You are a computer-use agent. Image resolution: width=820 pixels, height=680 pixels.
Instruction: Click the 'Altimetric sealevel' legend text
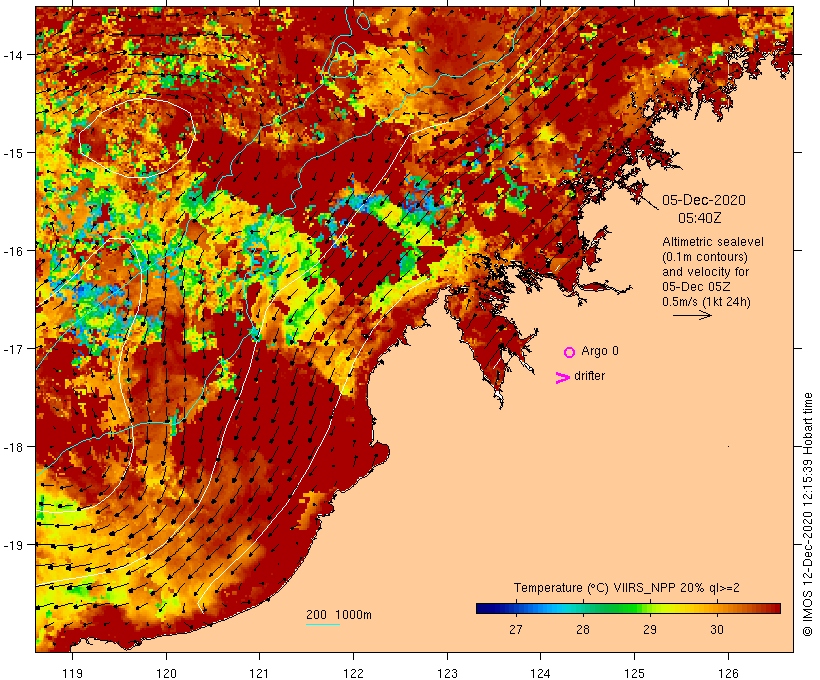coord(713,242)
